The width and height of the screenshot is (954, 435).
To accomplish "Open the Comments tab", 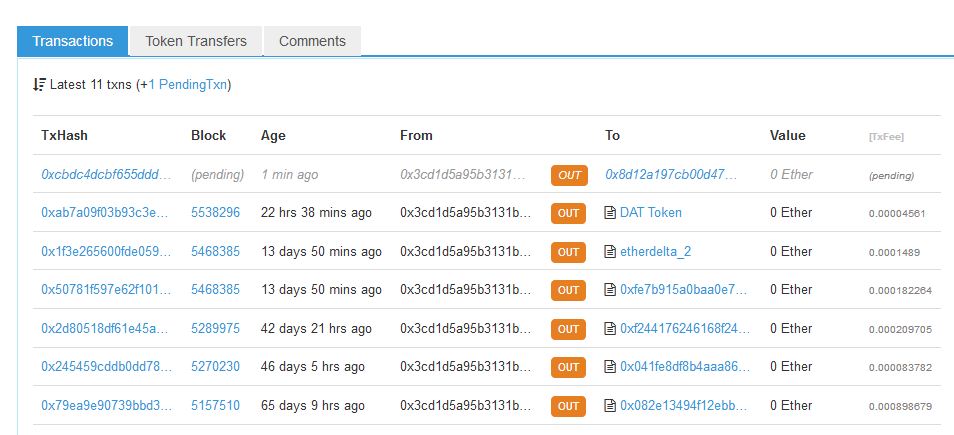I will (312, 41).
